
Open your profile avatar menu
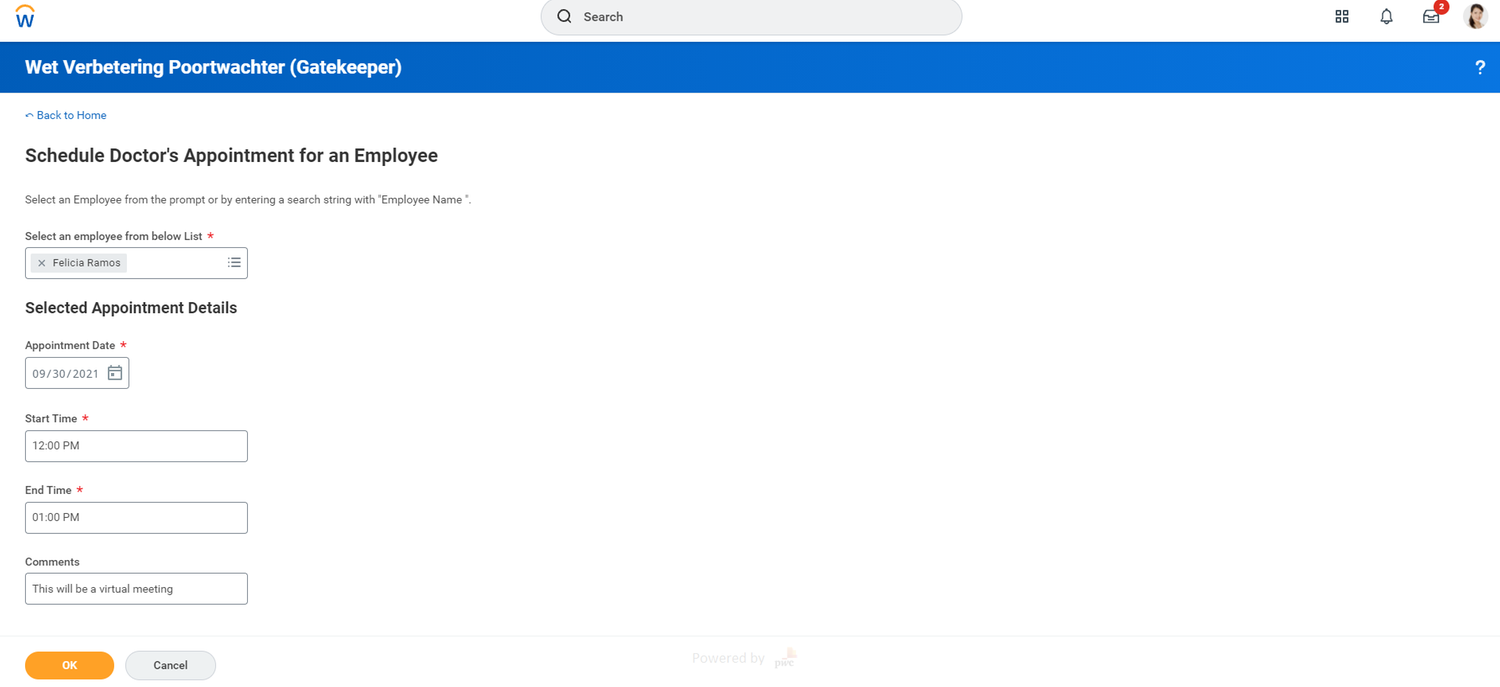tap(1476, 16)
